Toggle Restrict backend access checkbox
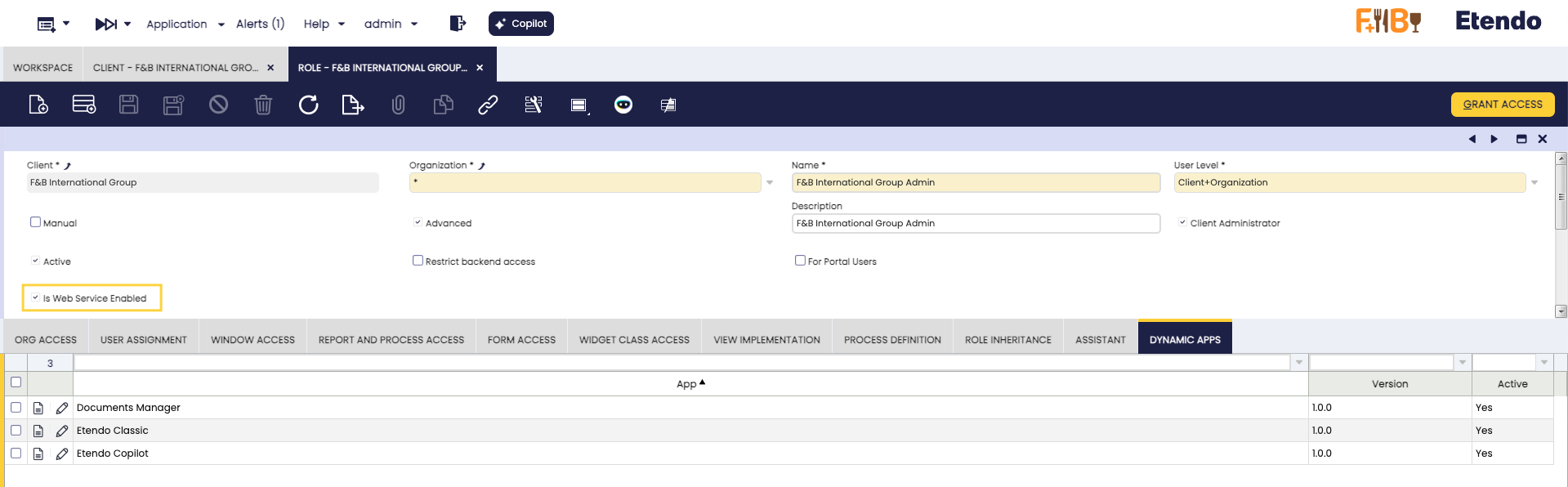 point(418,261)
